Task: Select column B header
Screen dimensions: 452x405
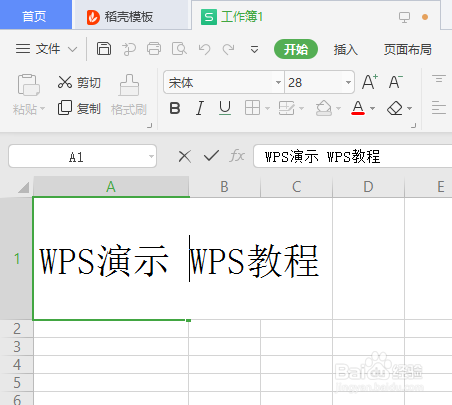Action: (x=225, y=187)
